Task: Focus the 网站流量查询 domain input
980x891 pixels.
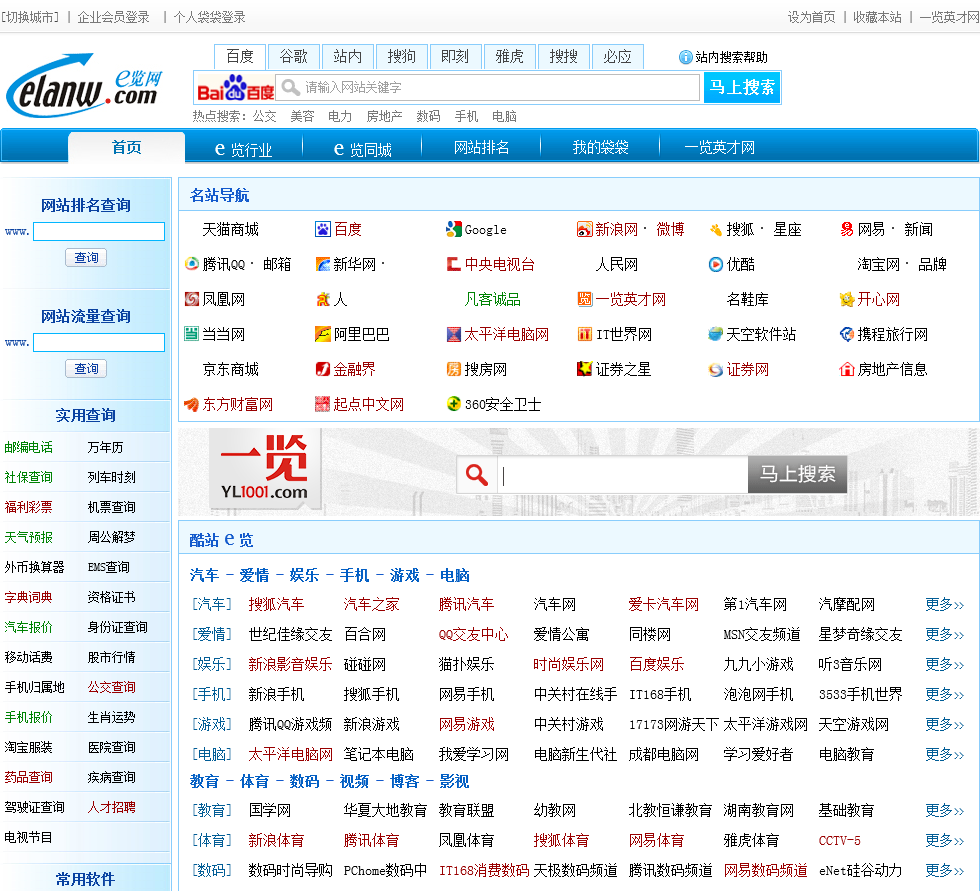Action: tap(99, 342)
